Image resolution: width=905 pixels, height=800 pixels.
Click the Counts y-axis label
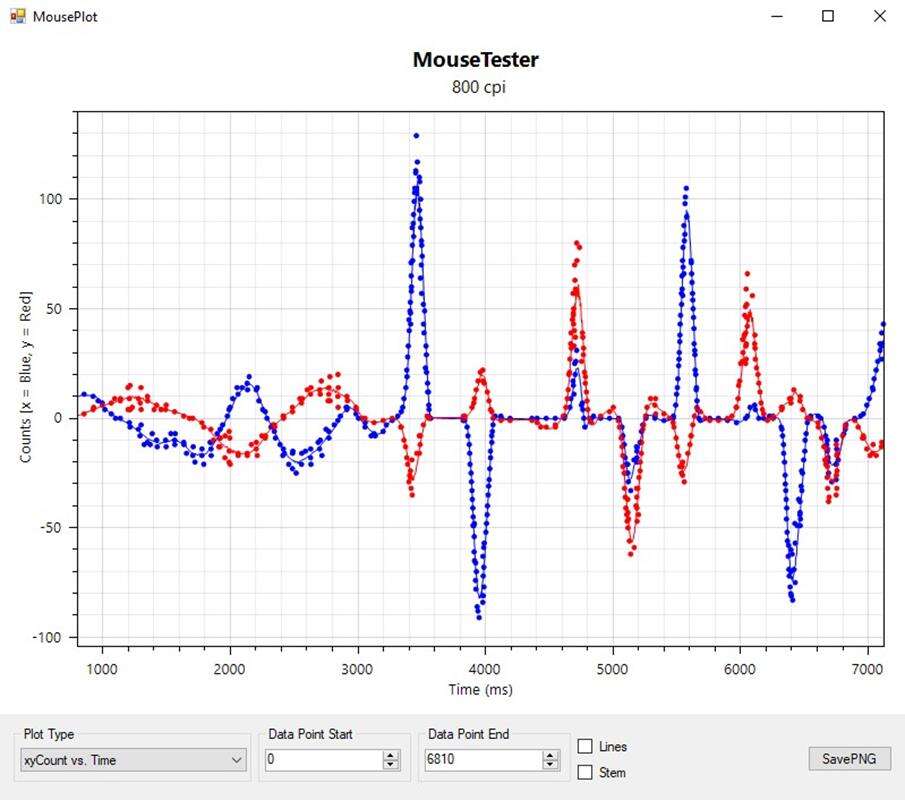pyautogui.click(x=25, y=377)
